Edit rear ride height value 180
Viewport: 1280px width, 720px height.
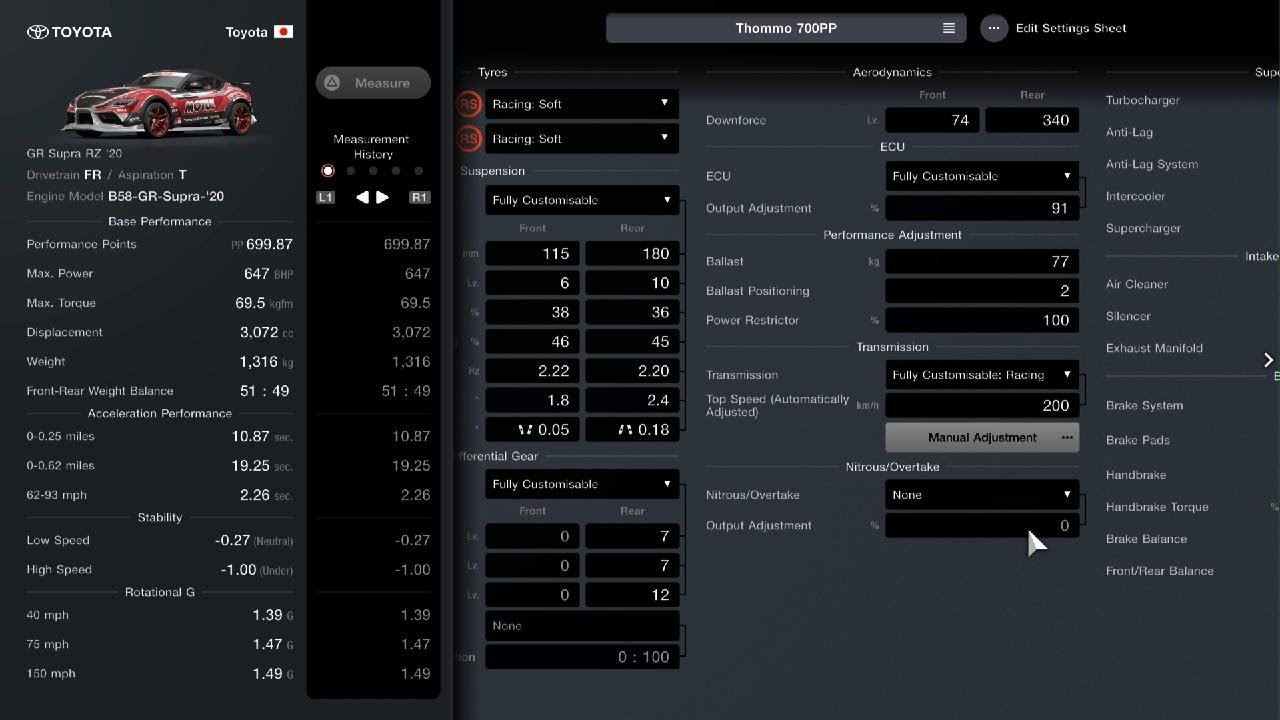[x=632, y=254]
